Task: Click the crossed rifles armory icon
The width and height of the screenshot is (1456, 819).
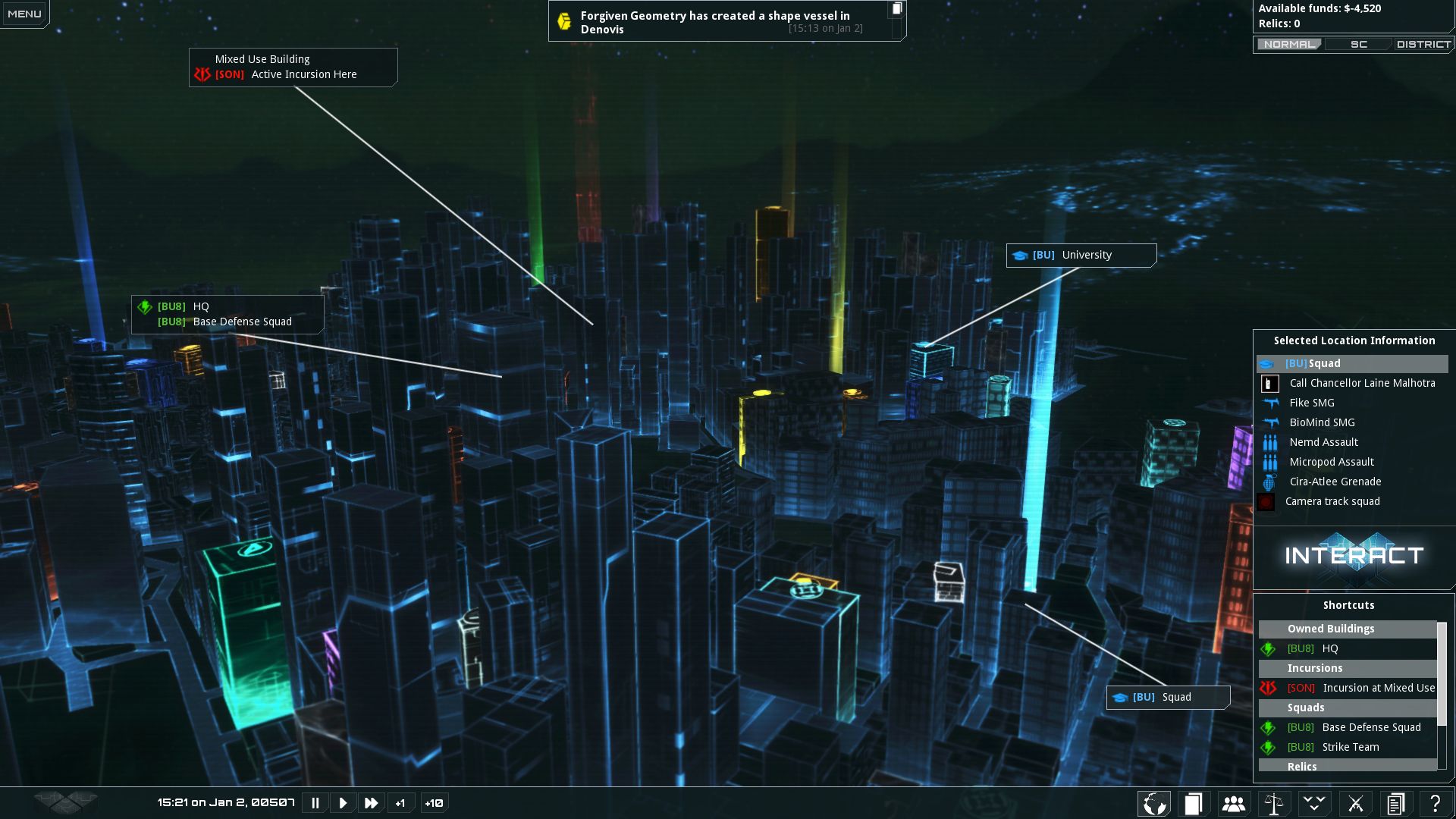Action: [x=1355, y=804]
